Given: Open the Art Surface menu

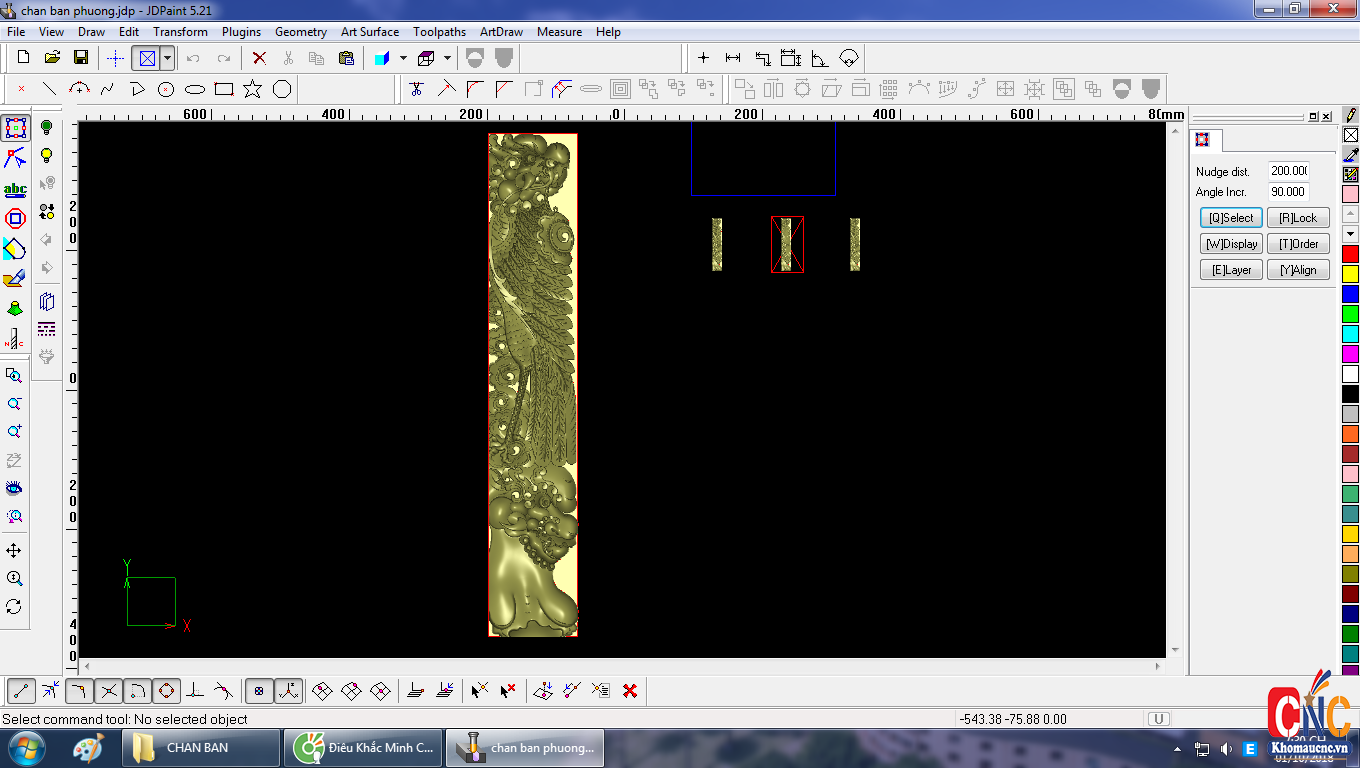Looking at the screenshot, I should click(369, 32).
